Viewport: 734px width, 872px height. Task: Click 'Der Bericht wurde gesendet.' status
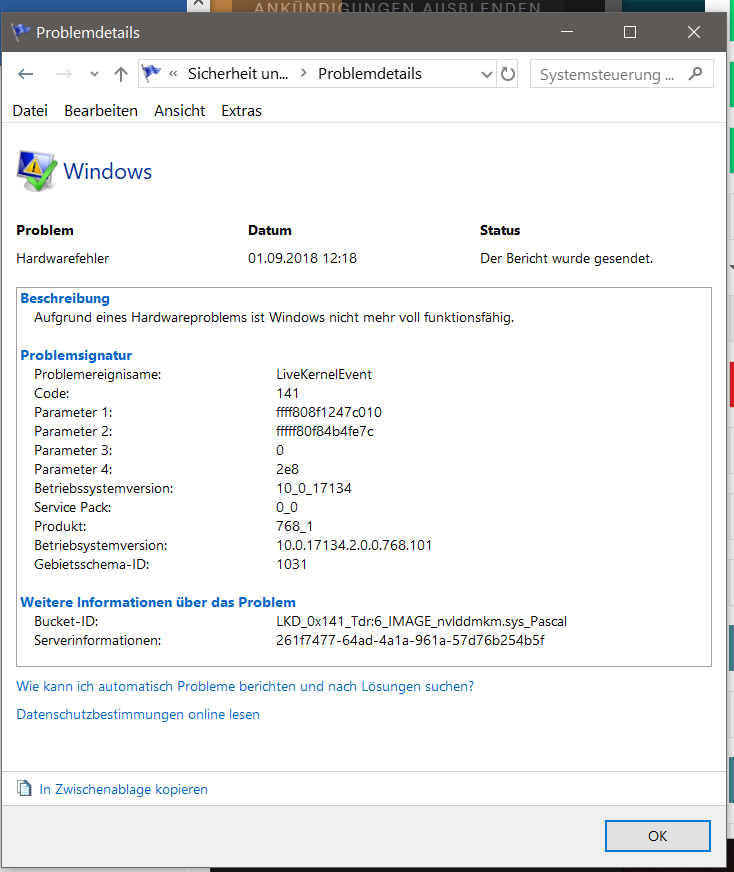coord(567,258)
